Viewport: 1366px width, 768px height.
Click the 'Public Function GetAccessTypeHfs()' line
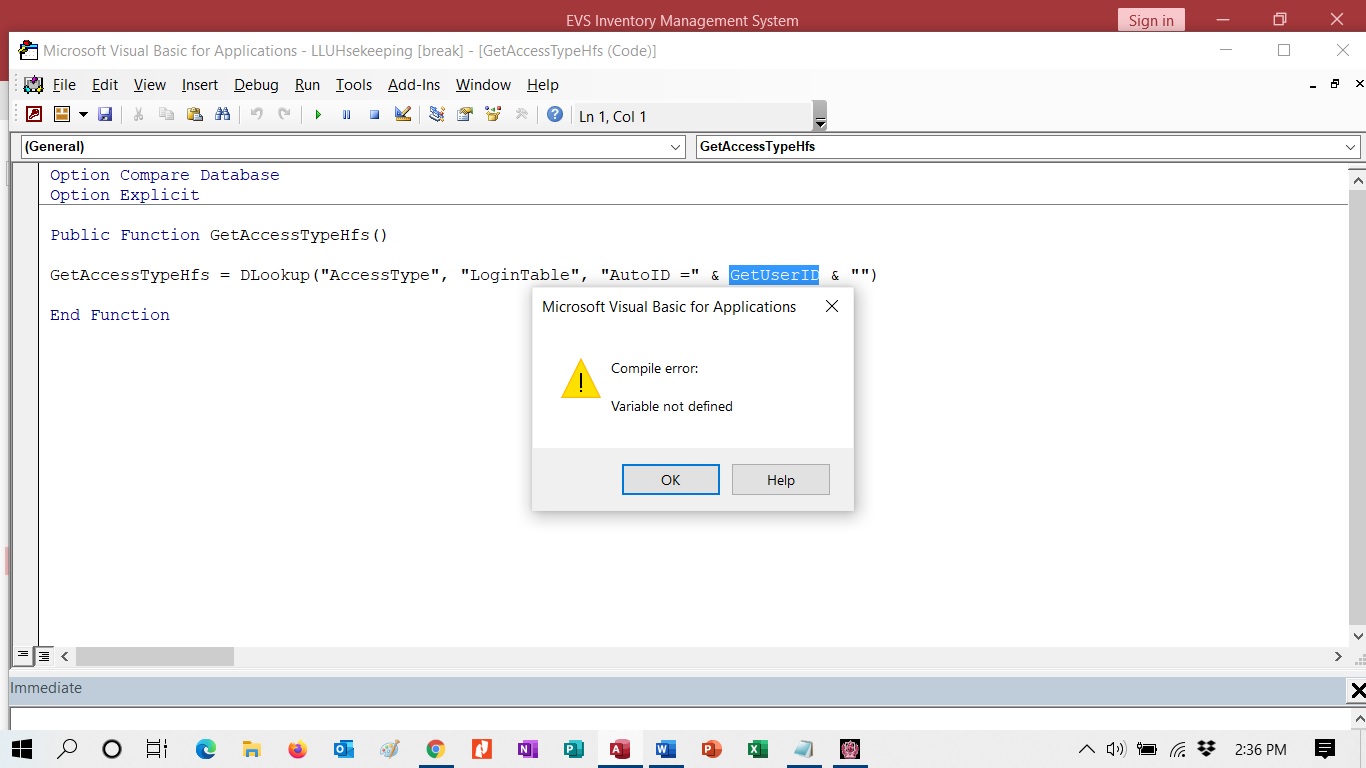(219, 235)
